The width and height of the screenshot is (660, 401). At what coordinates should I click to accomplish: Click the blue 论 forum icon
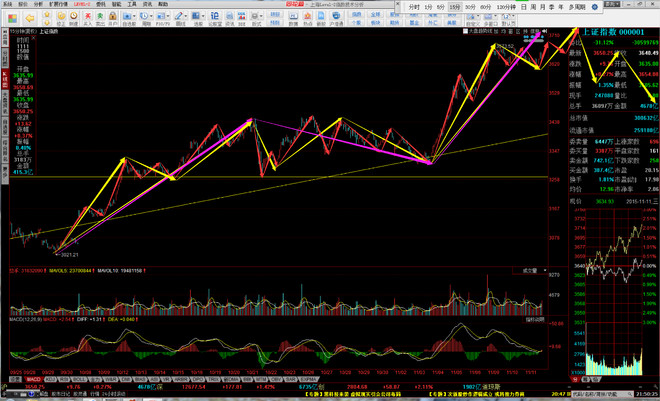coord(215,16)
